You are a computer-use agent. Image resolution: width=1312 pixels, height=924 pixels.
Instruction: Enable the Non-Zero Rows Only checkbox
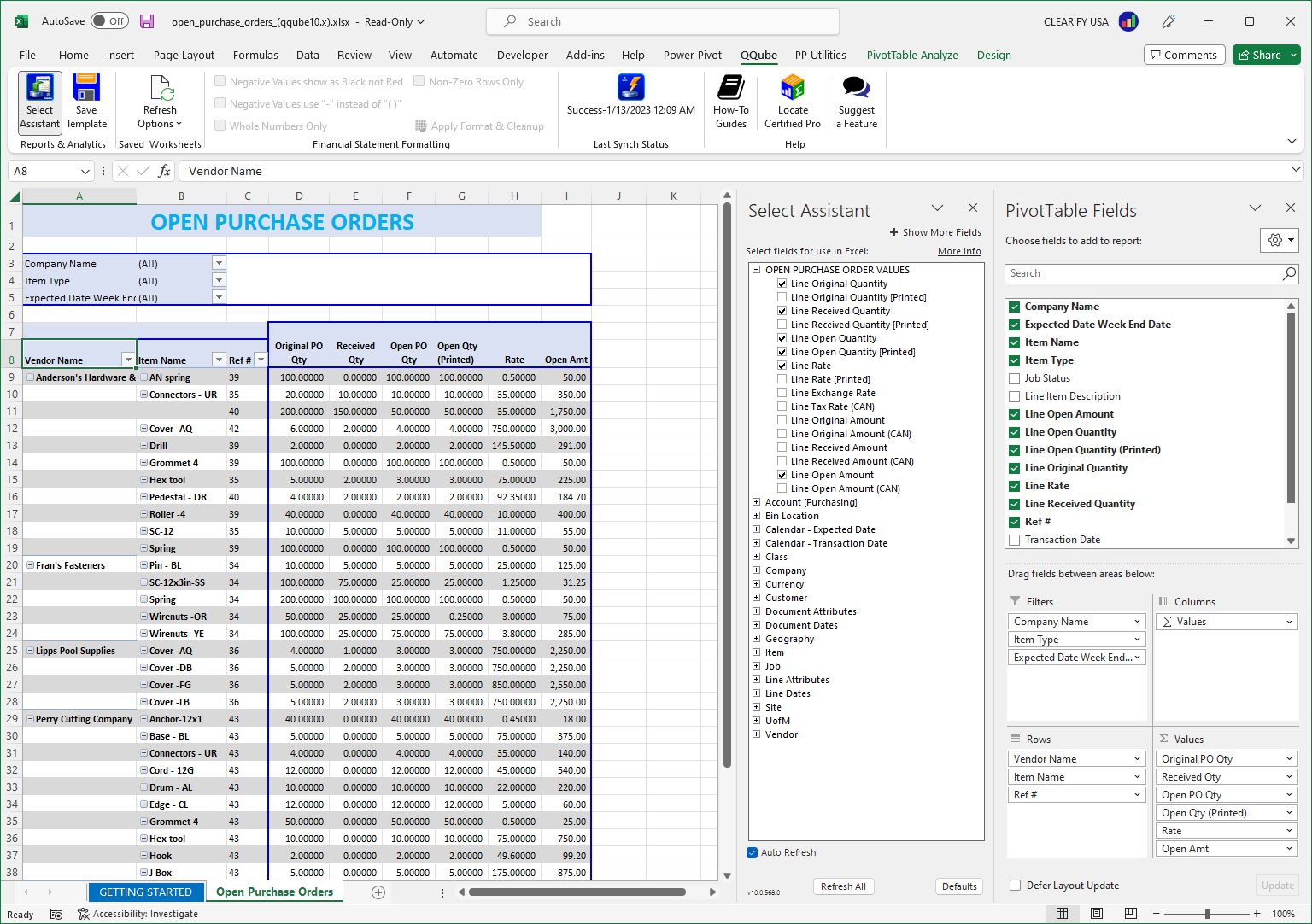pos(419,81)
